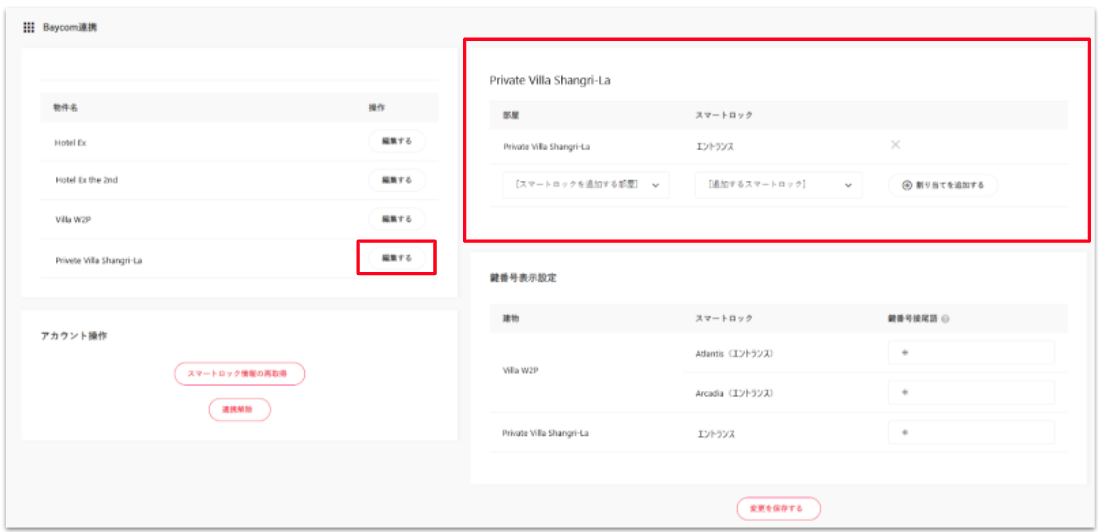Screen dimensions: 1098x532
Task: Select the Private Villa Shangri-La key suffix field
Action: 970,433
